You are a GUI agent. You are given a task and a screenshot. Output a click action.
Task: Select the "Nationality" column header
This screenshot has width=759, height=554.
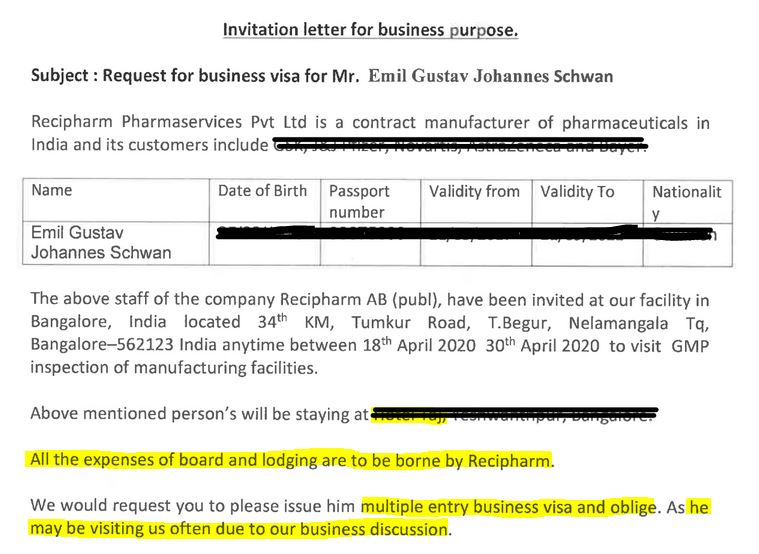click(x=686, y=201)
